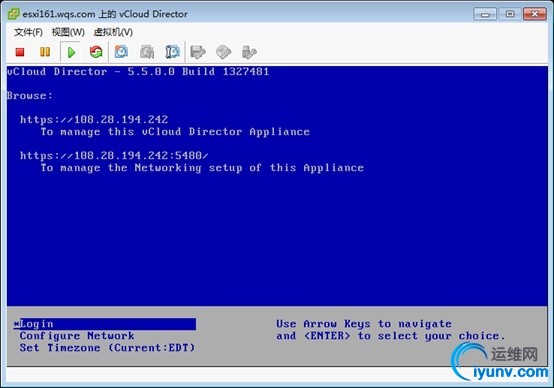Image resolution: width=554 pixels, height=388 pixels.
Task: Open the Snapshot Manager icon
Action: 172,52
